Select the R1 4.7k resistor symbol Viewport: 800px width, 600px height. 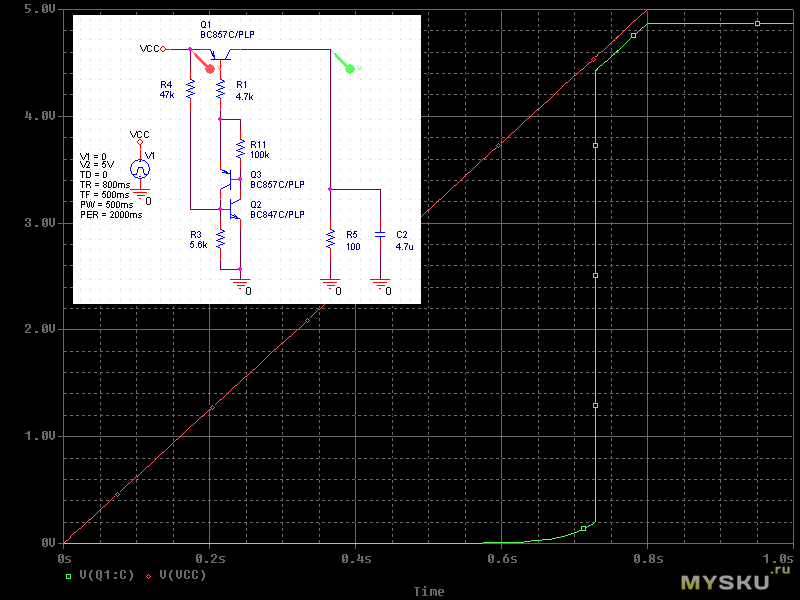(x=220, y=90)
